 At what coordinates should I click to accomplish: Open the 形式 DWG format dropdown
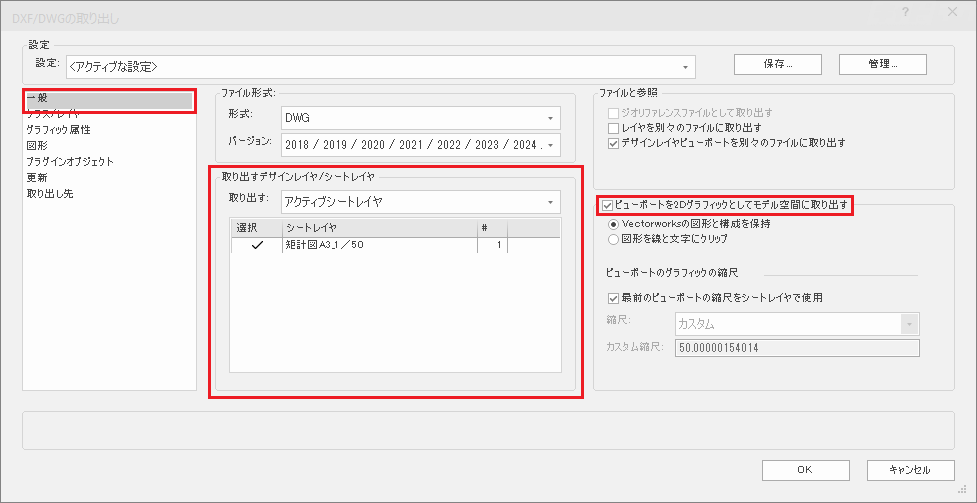(x=420, y=118)
